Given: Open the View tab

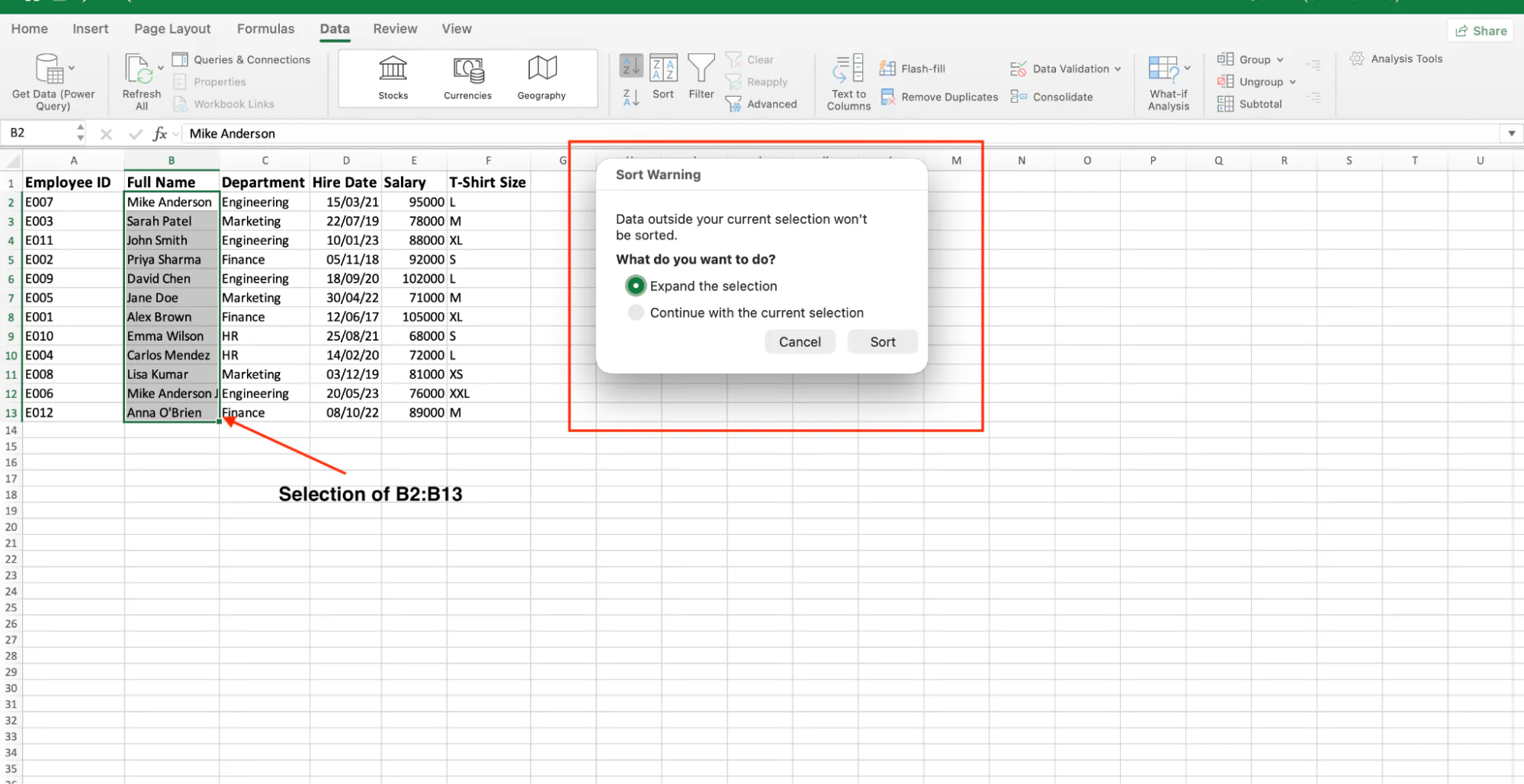Looking at the screenshot, I should coord(457,29).
